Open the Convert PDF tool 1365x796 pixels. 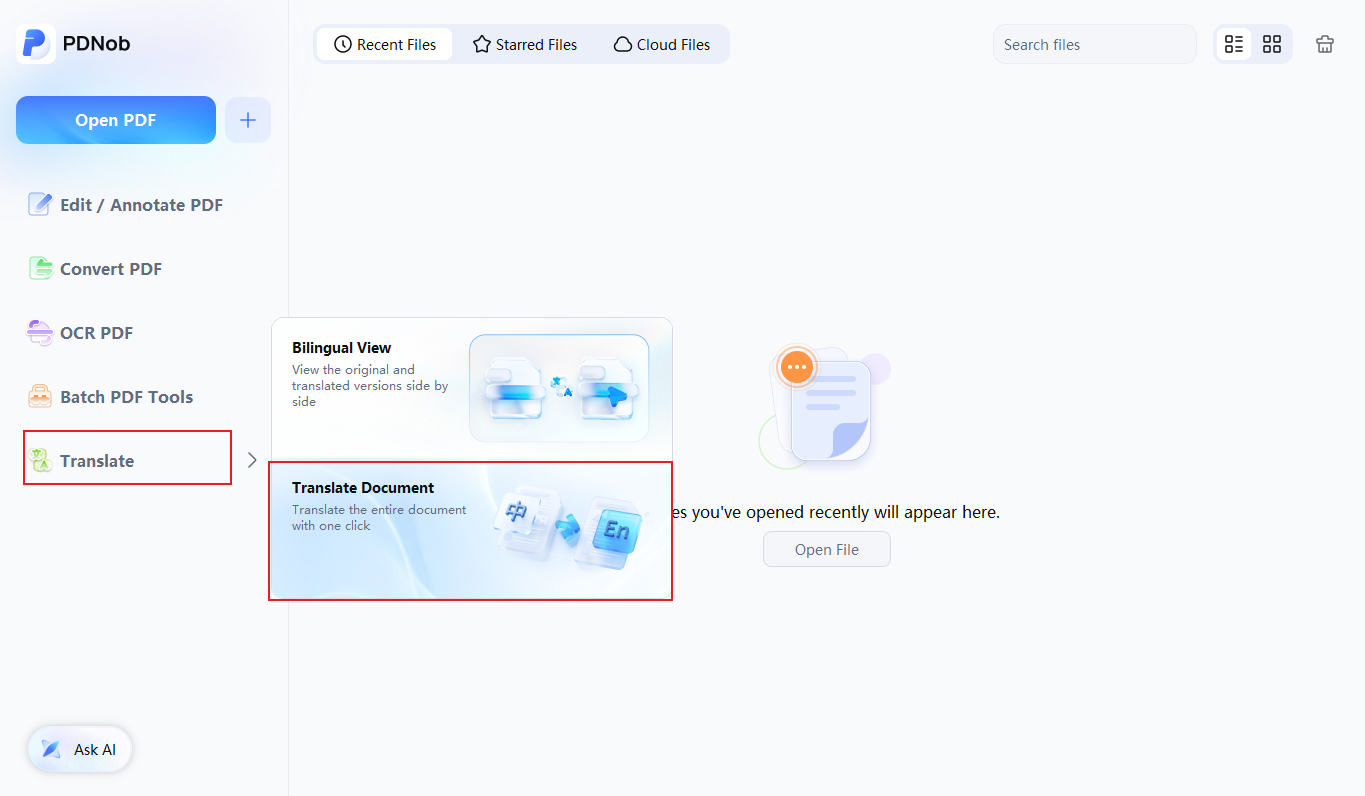[x=96, y=269]
